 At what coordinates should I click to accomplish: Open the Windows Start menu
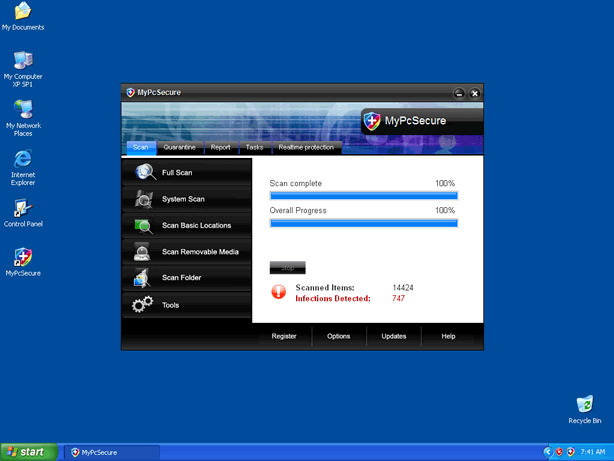(x=28, y=452)
